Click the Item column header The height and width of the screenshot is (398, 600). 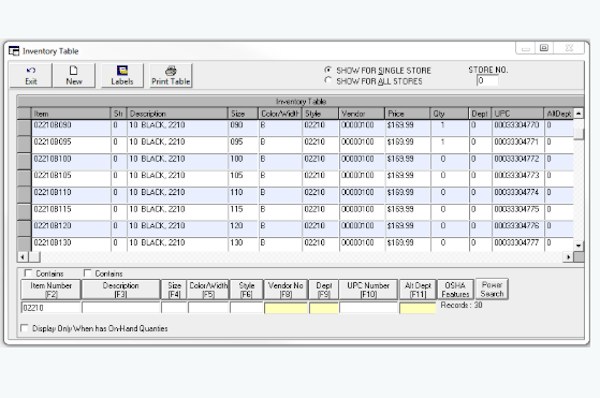point(70,114)
